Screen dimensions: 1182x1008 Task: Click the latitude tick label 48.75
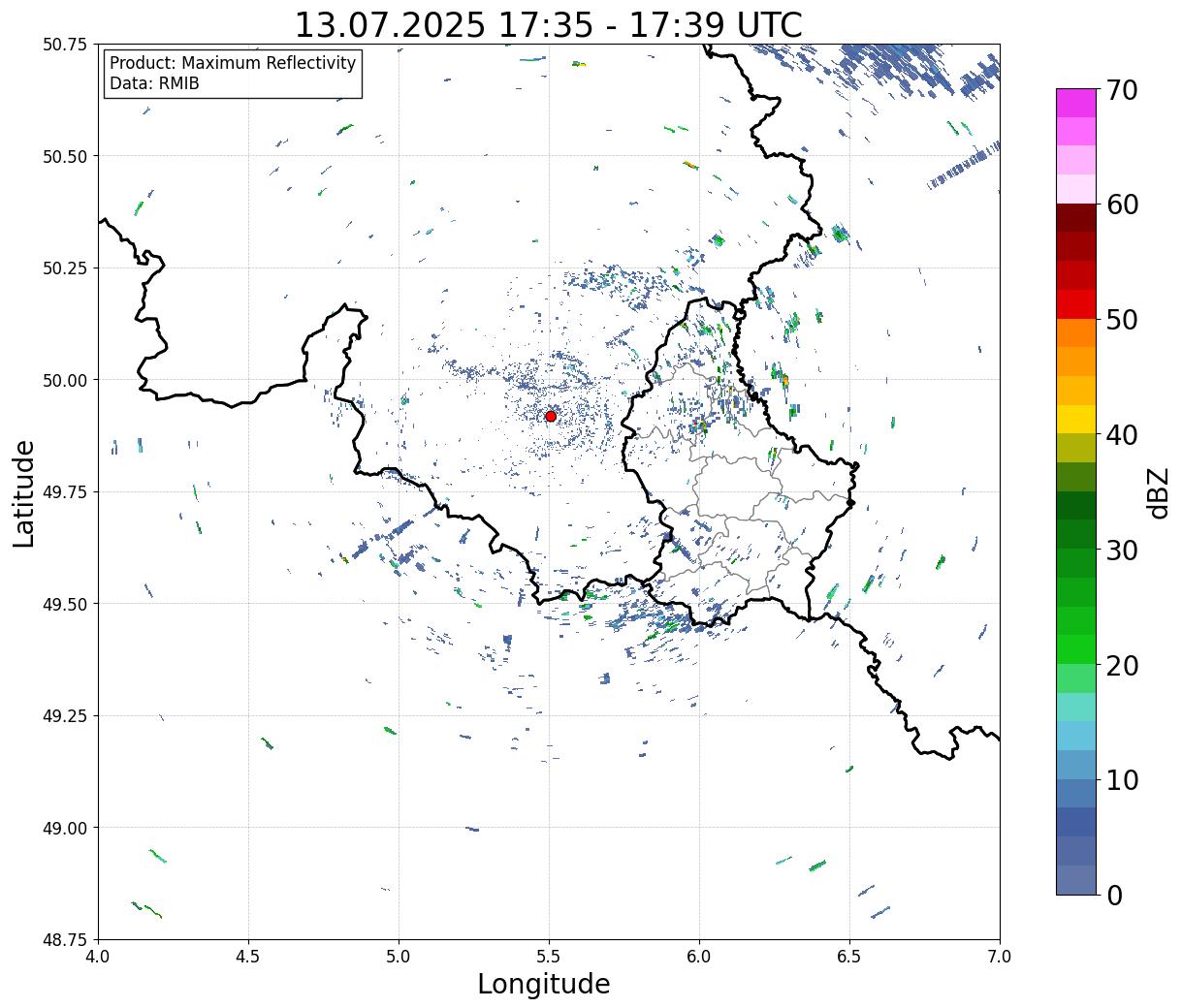64,940
